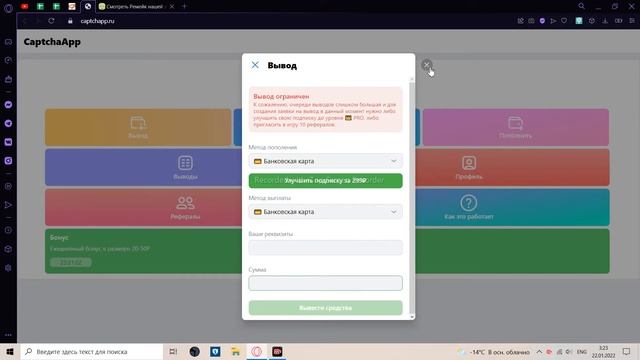Open the downloads arrow icon
Viewport: 640px width, 360px height.
(x=605, y=21)
